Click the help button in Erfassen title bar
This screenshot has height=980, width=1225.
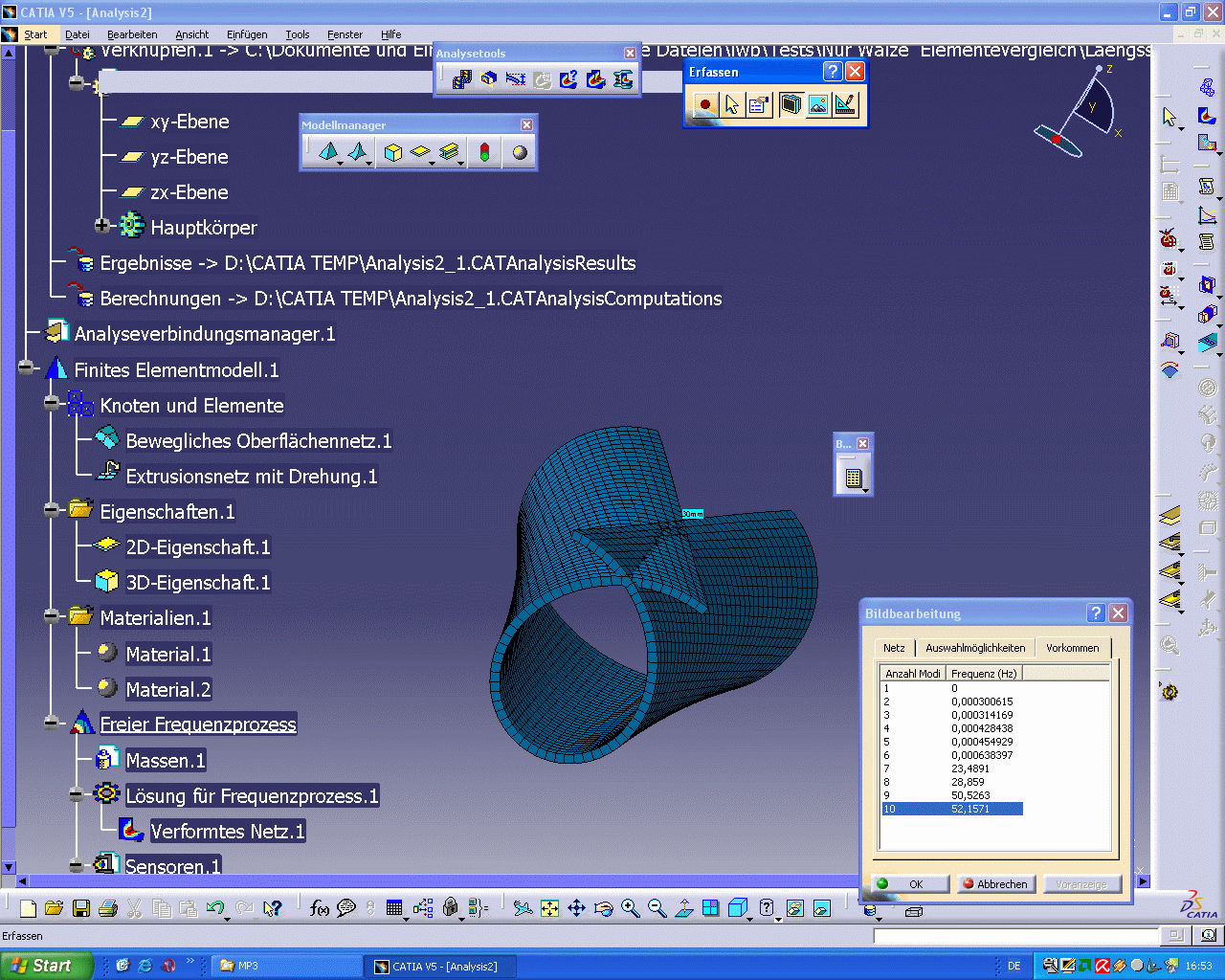tap(833, 72)
